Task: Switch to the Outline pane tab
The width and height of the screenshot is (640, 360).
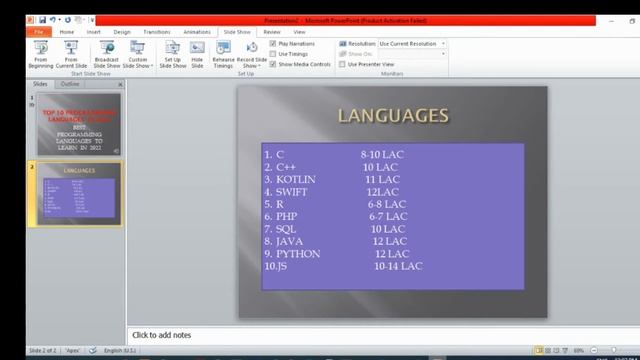Action: [70, 84]
